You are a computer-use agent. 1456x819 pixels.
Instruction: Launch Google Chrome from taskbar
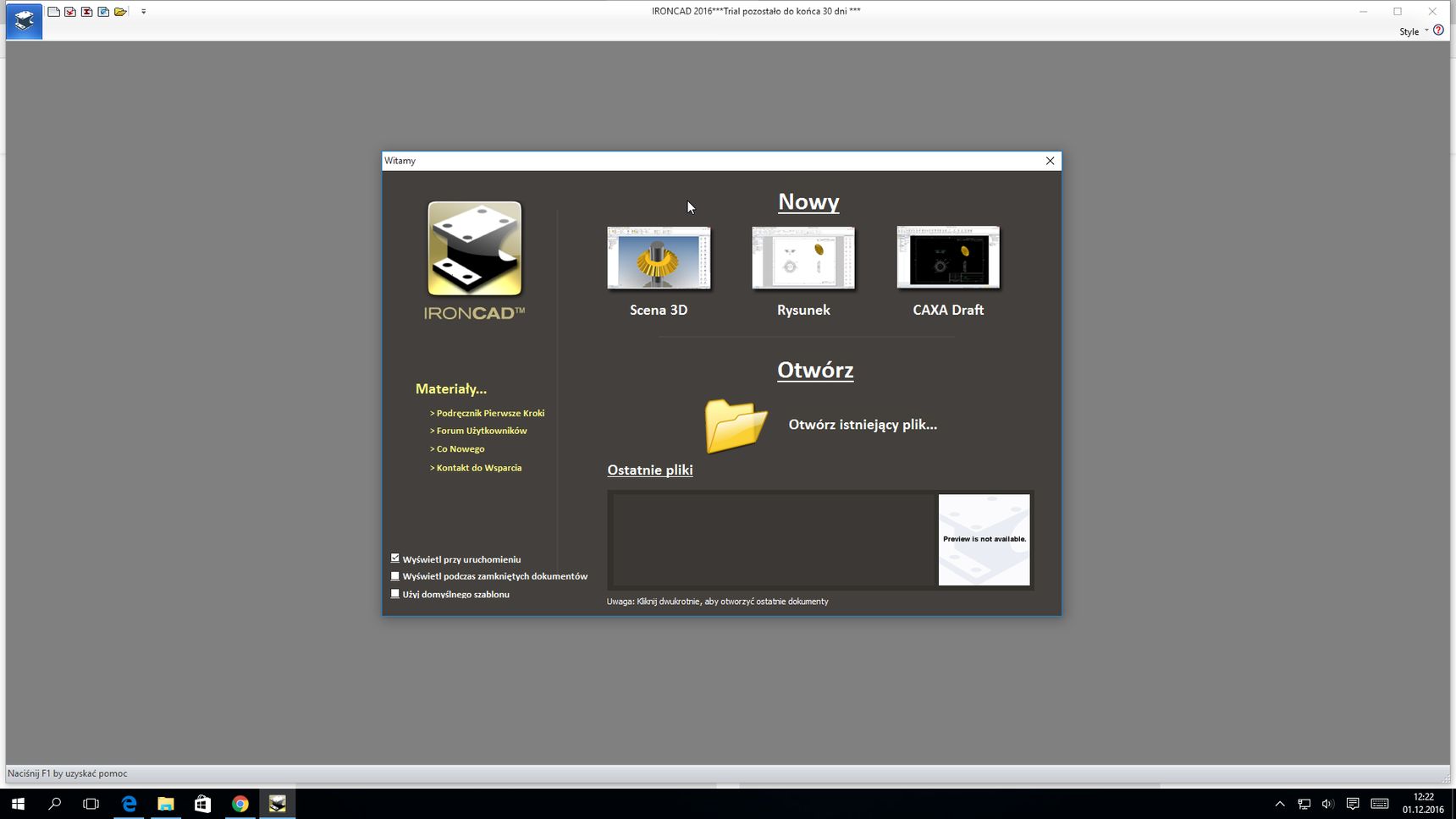coord(240,804)
